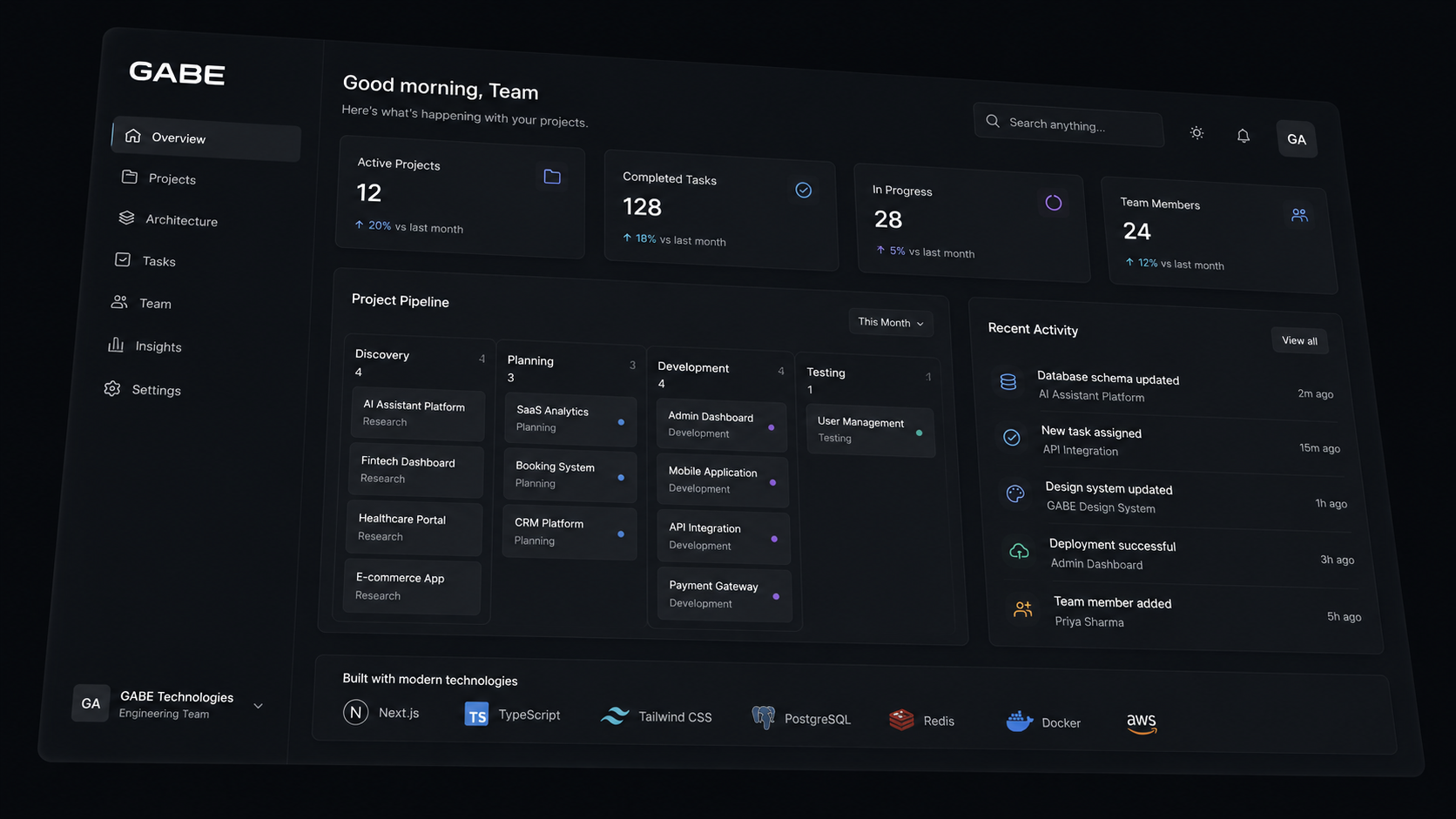This screenshot has width=1456, height=819.
Task: Open the Projects section
Action: point(172,178)
